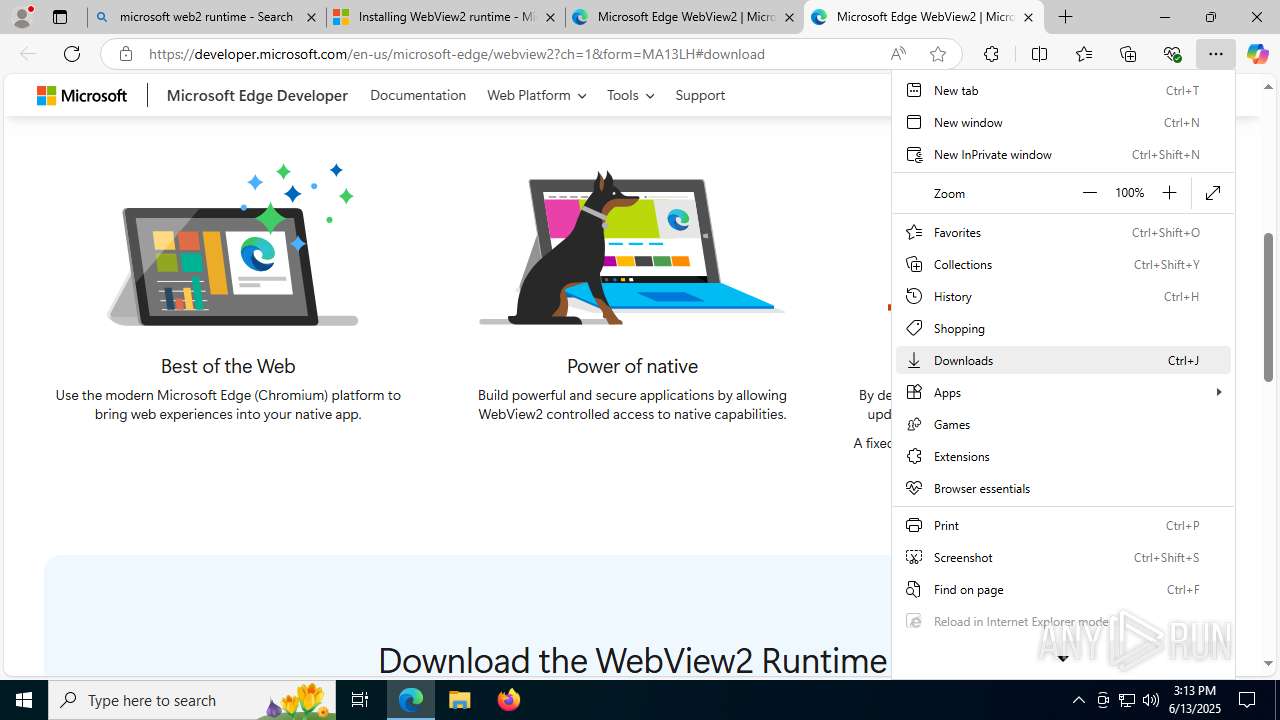
Task: Click Power of native dog illustration
Action: point(630,248)
